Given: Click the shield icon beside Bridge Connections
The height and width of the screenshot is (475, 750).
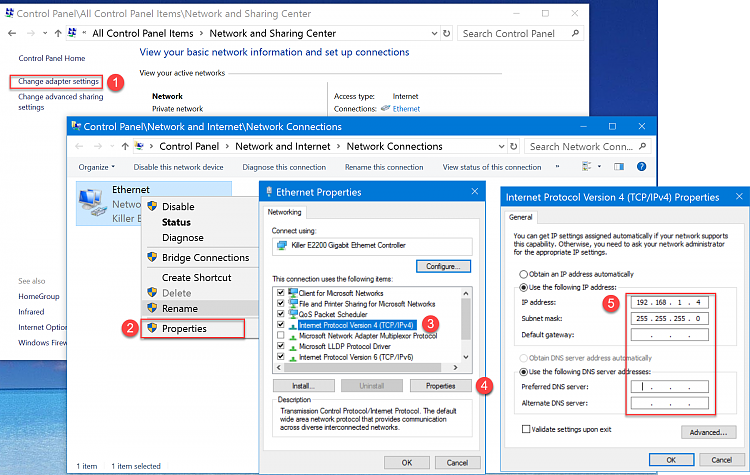Looking at the screenshot, I should (152, 258).
